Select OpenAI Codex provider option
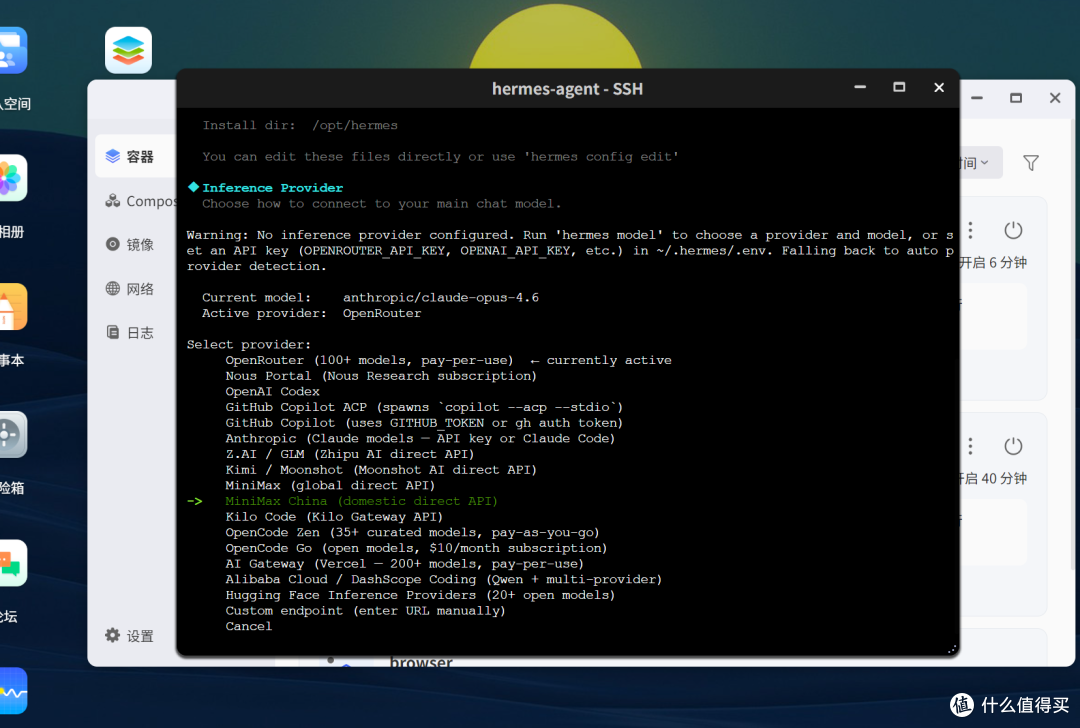Image resolution: width=1080 pixels, height=728 pixels. pyautogui.click(x=273, y=392)
